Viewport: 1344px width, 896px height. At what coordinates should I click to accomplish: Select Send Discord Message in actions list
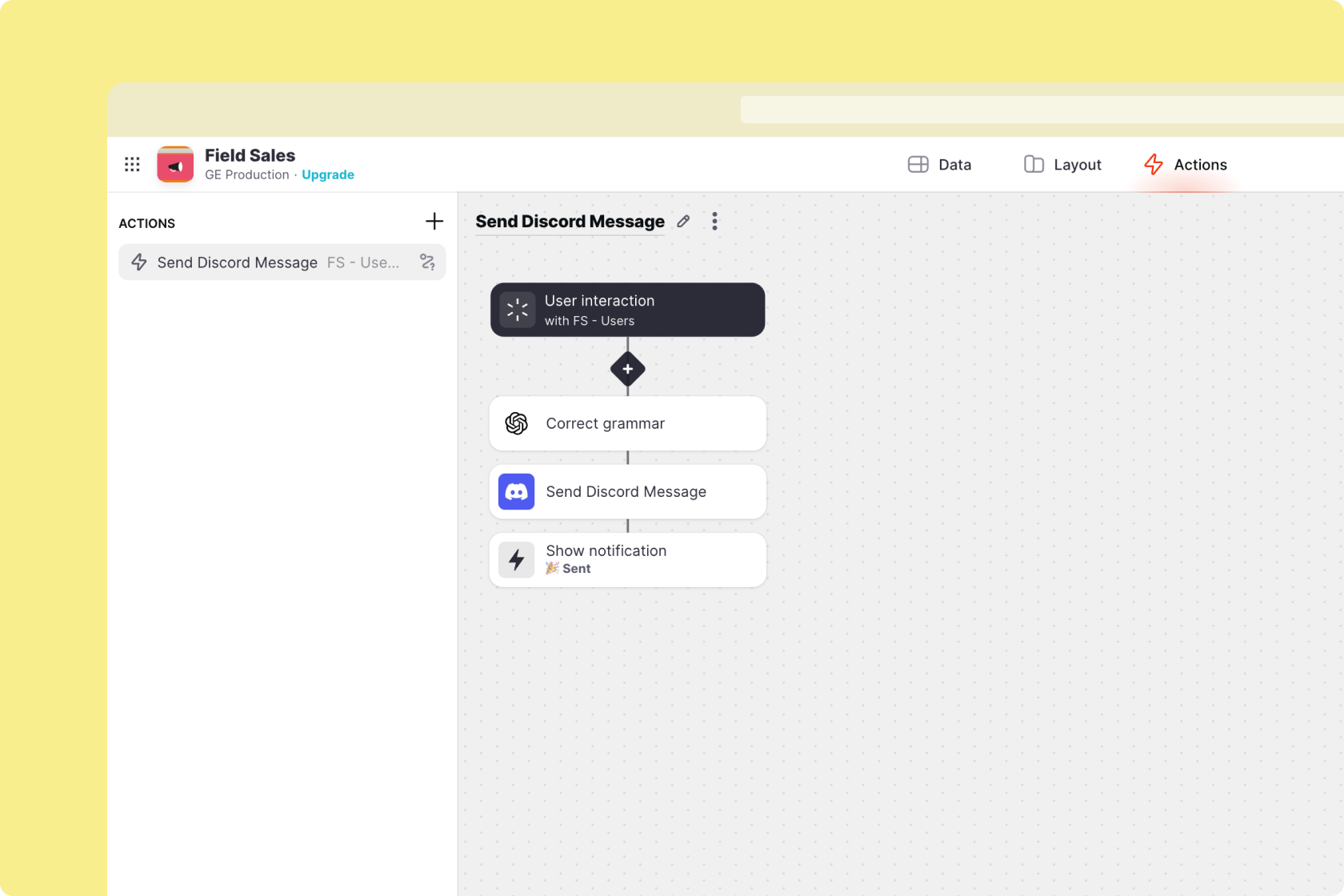[x=238, y=262]
